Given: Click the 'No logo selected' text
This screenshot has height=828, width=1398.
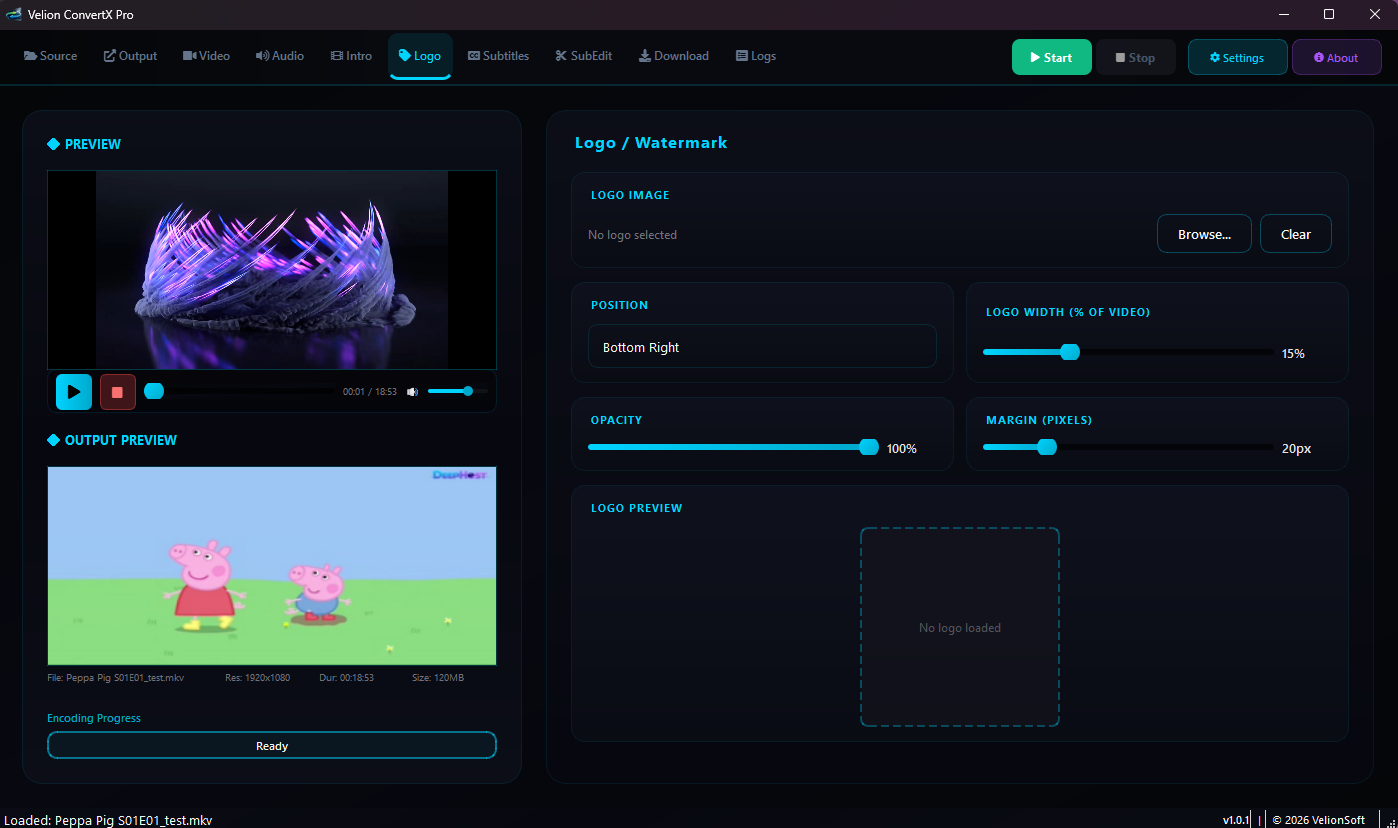Looking at the screenshot, I should tap(632, 235).
